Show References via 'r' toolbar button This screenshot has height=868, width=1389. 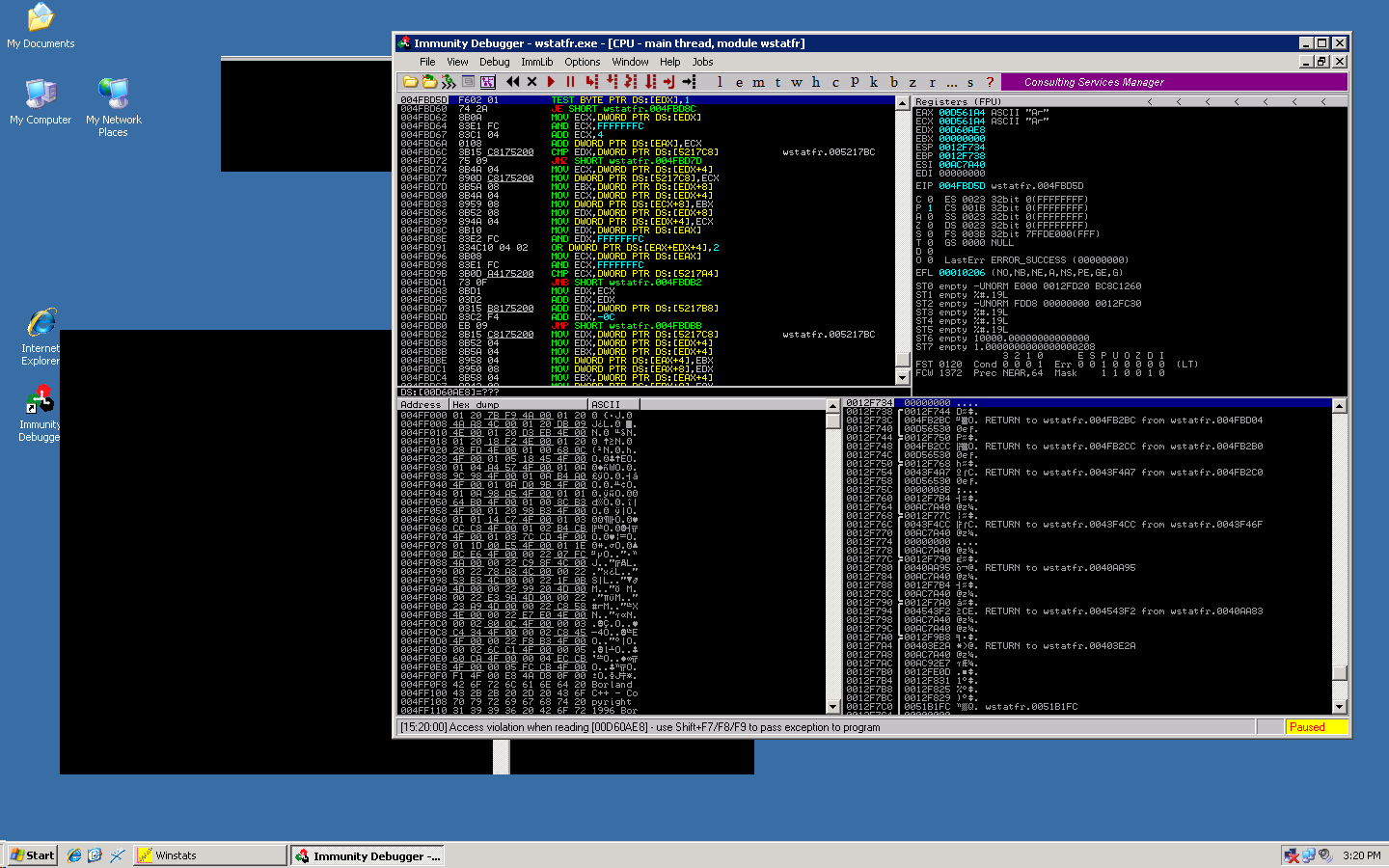[x=932, y=82]
